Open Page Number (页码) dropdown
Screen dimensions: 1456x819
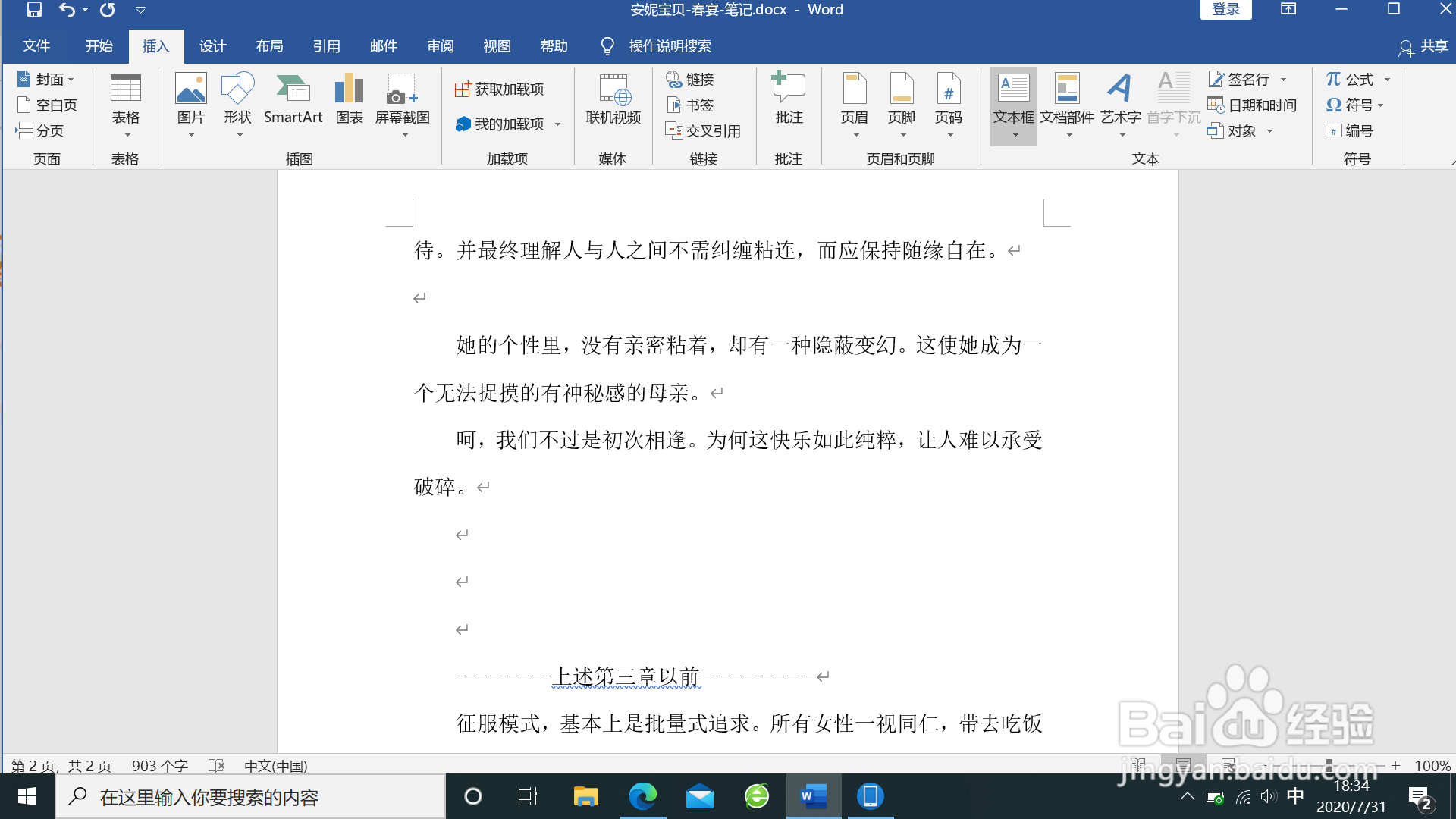[x=949, y=105]
